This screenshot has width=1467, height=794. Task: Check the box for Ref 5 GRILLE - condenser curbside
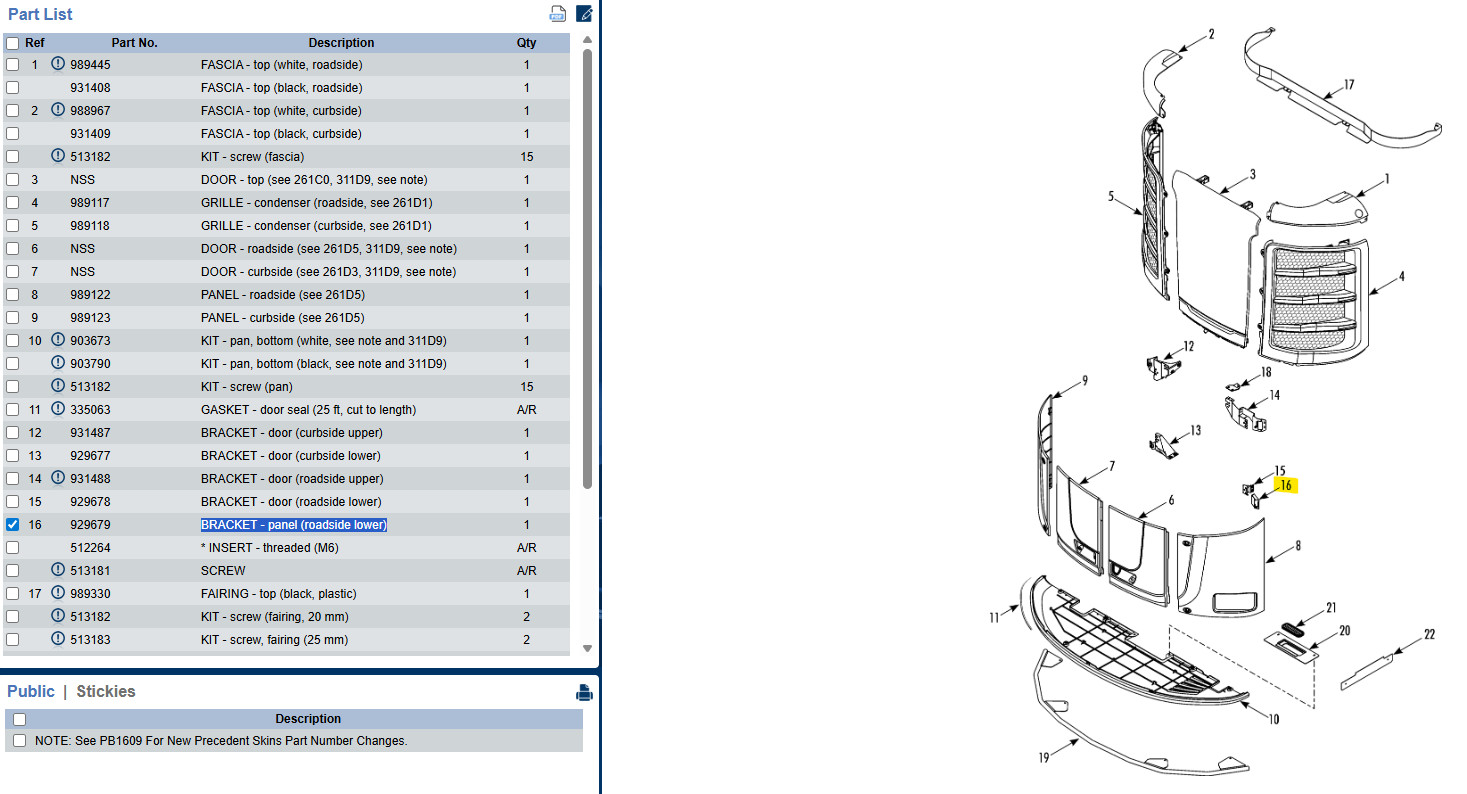pyautogui.click(x=12, y=225)
